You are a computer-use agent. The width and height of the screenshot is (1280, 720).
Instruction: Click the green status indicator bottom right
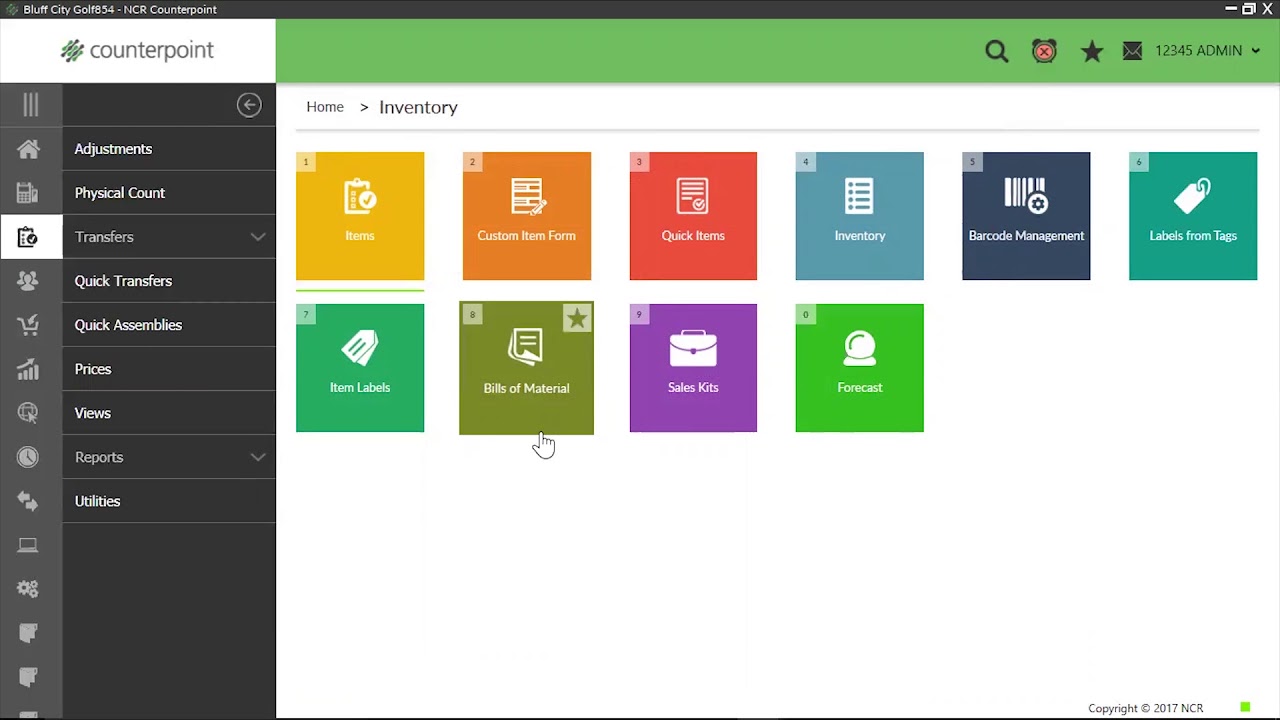coord(1245,707)
